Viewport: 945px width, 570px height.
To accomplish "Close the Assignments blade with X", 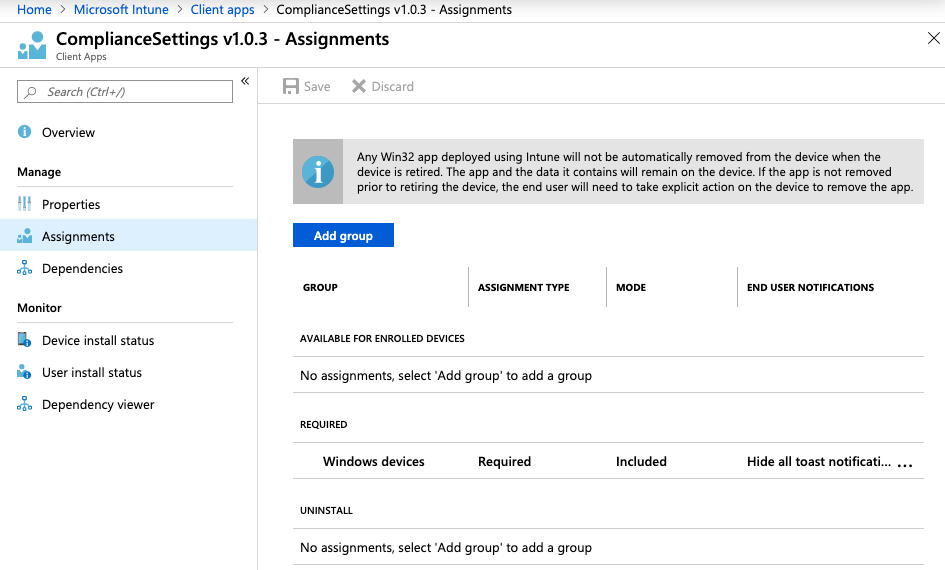I will pyautogui.click(x=934, y=39).
